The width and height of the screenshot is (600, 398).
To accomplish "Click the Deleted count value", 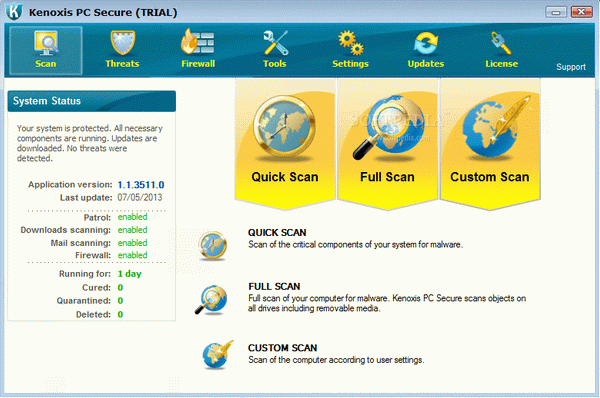I will 120,315.
